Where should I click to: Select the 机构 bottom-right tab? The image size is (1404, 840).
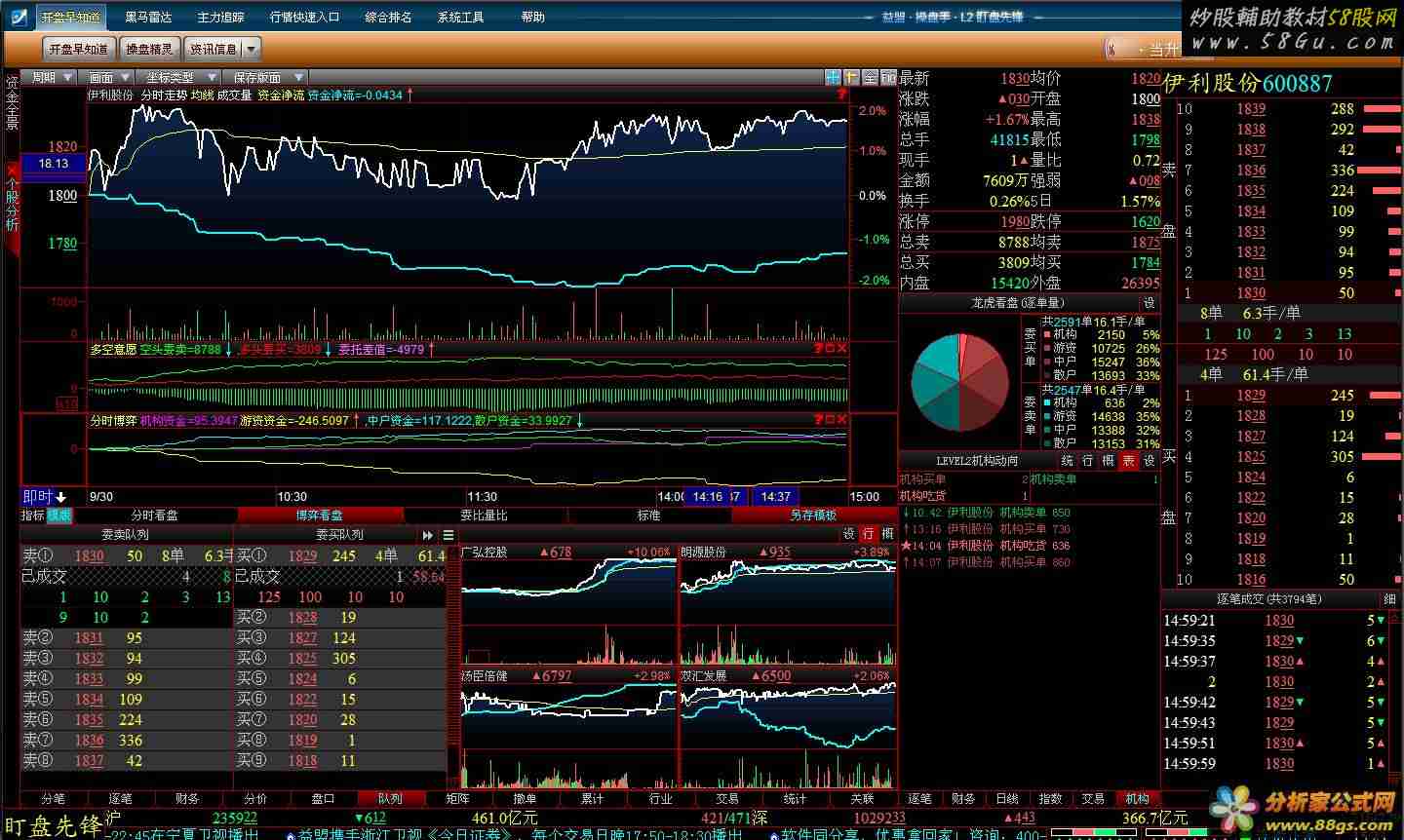tap(1137, 798)
